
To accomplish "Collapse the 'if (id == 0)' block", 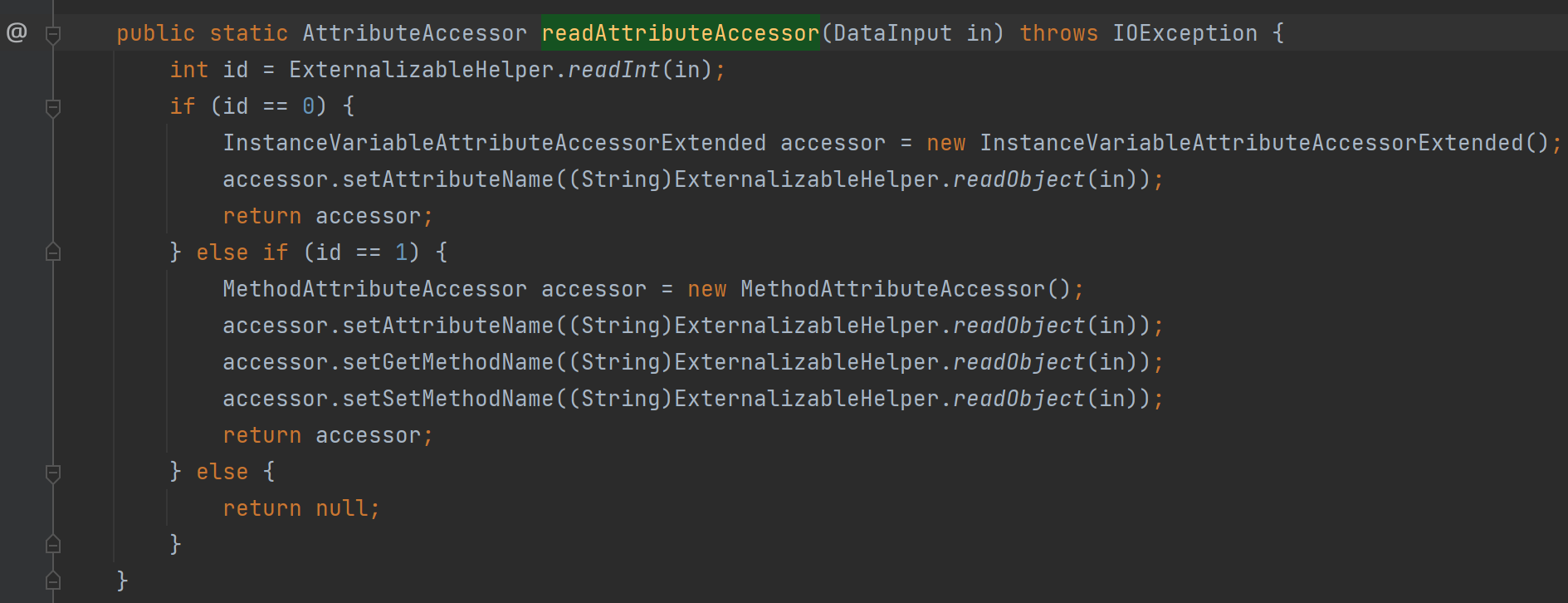I will tap(53, 107).
